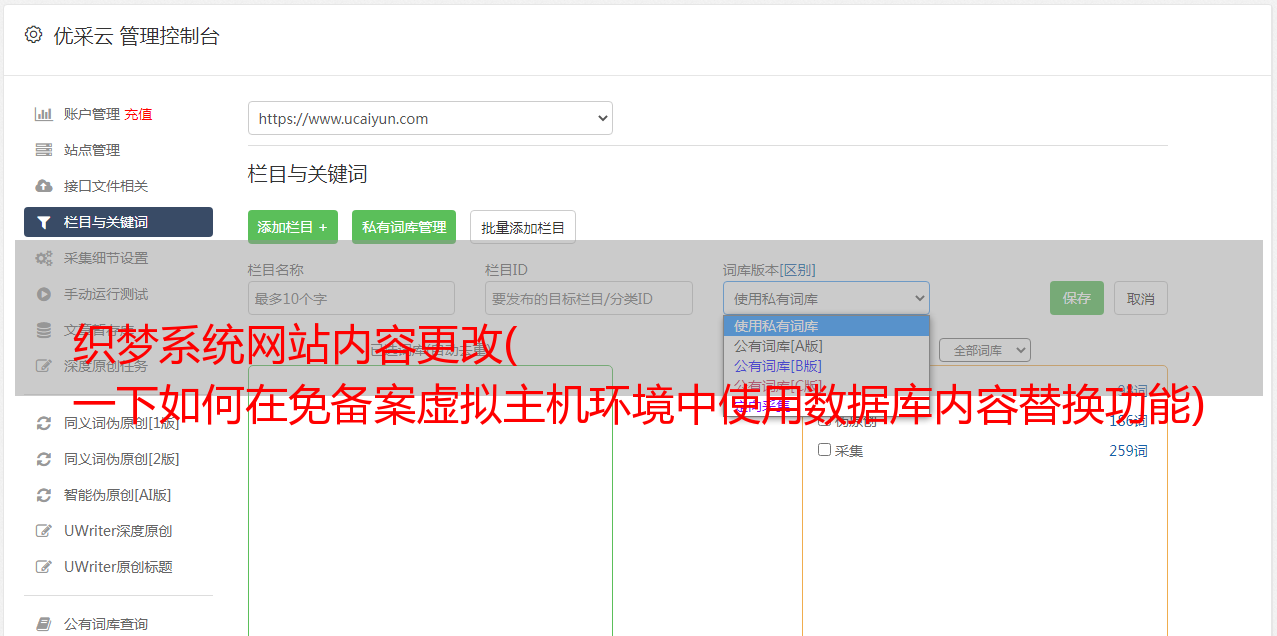Click the gears icon for 采集细节设置
Screen dimensions: 1277x636
(44, 258)
